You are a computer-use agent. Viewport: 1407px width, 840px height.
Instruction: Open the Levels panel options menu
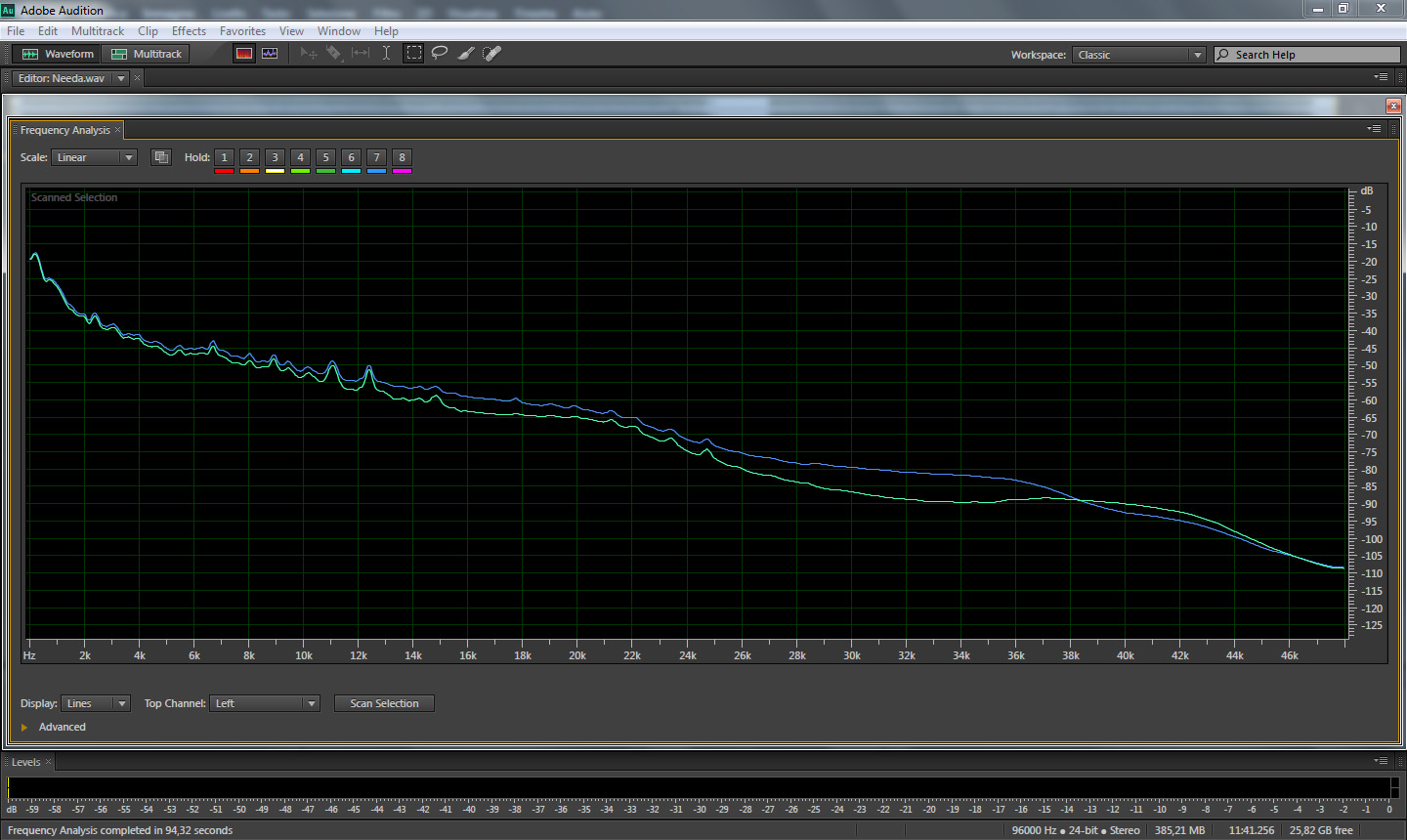1381,761
